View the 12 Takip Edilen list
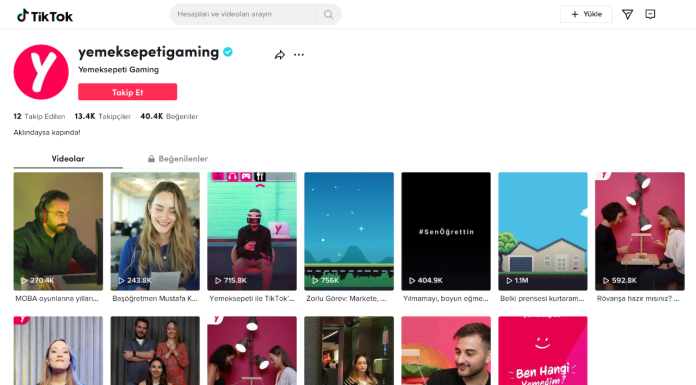The image size is (696, 385). pyautogui.click(x=39, y=116)
